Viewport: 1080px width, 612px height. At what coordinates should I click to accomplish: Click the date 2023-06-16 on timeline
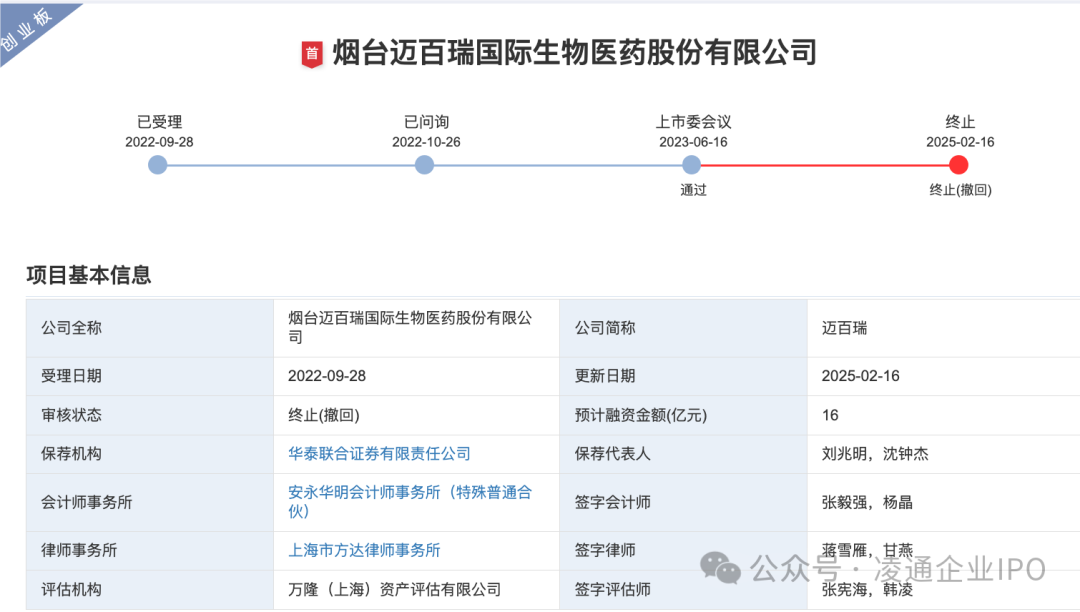click(693, 142)
